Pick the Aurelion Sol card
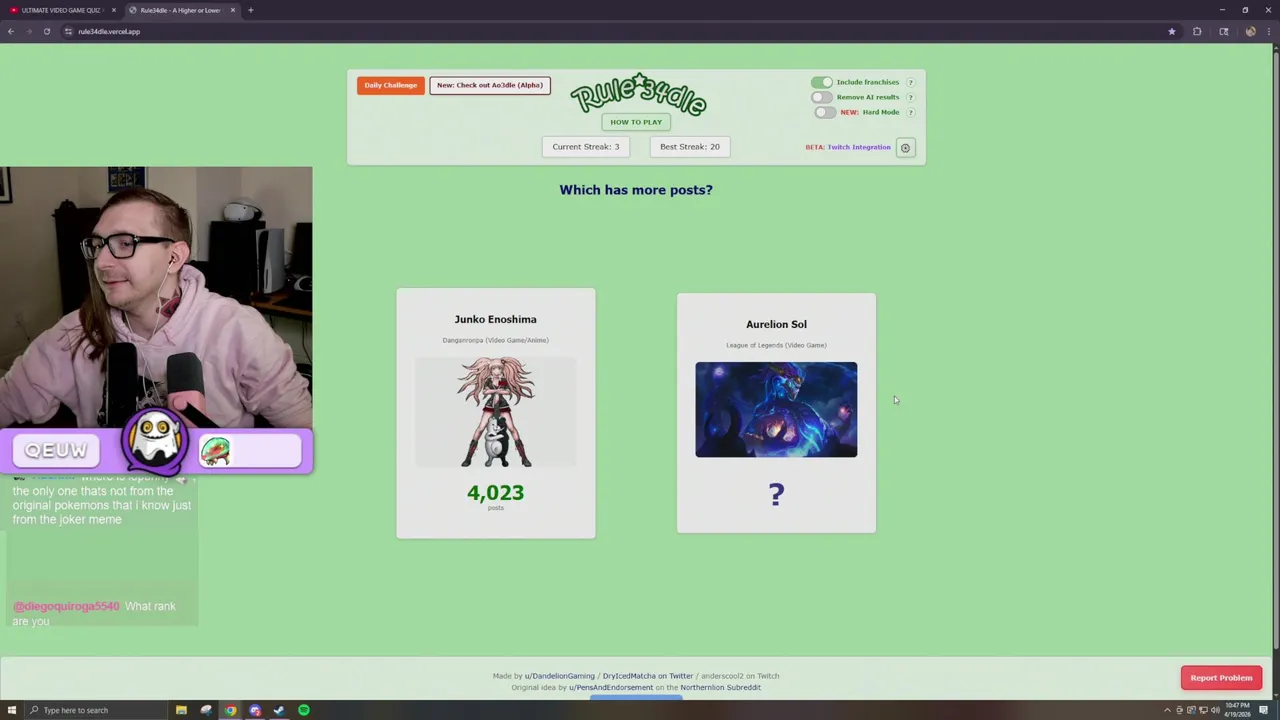This screenshot has width=1280, height=720. click(776, 413)
